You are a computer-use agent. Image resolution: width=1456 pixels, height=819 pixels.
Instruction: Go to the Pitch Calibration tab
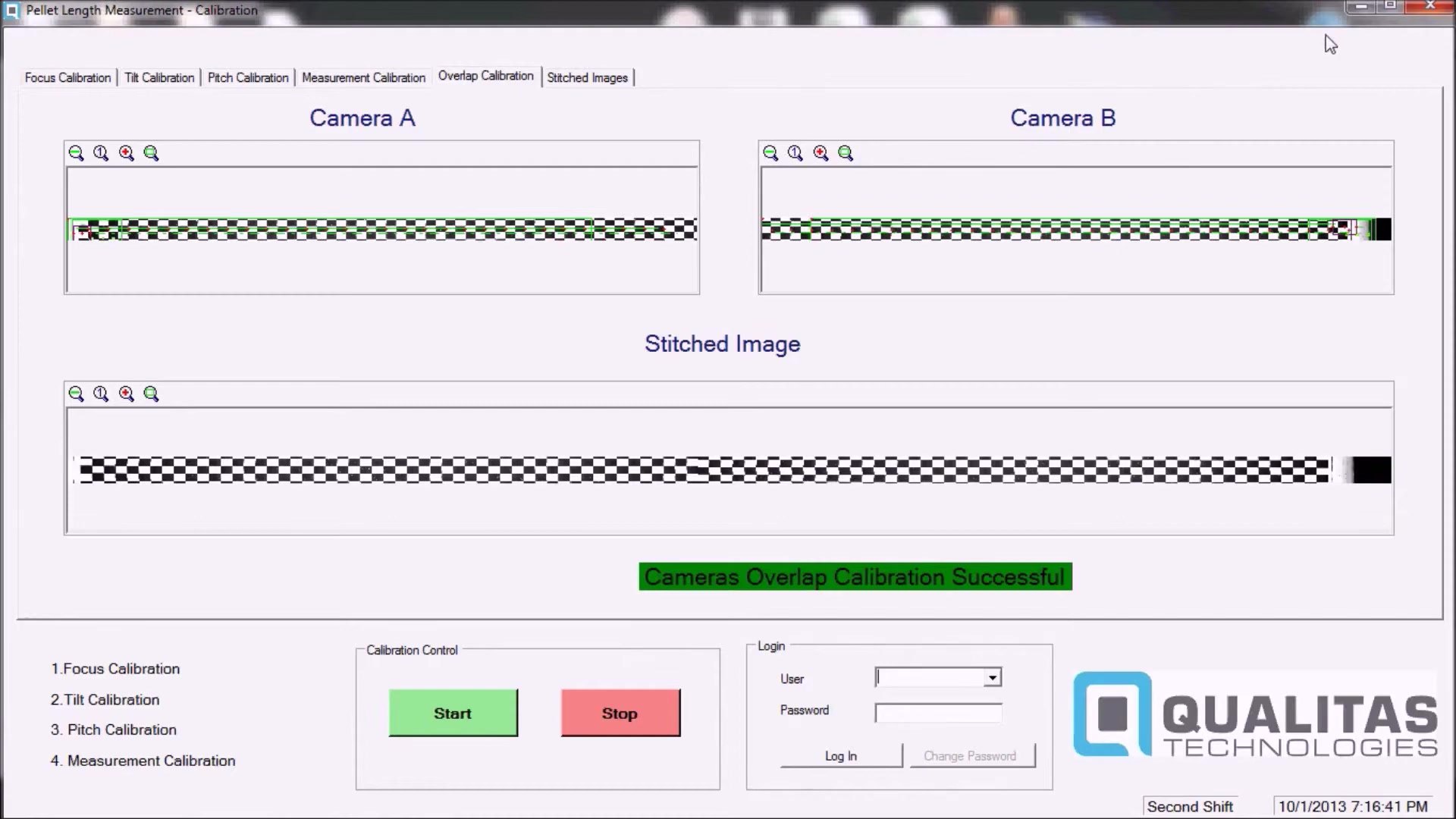[x=248, y=77]
